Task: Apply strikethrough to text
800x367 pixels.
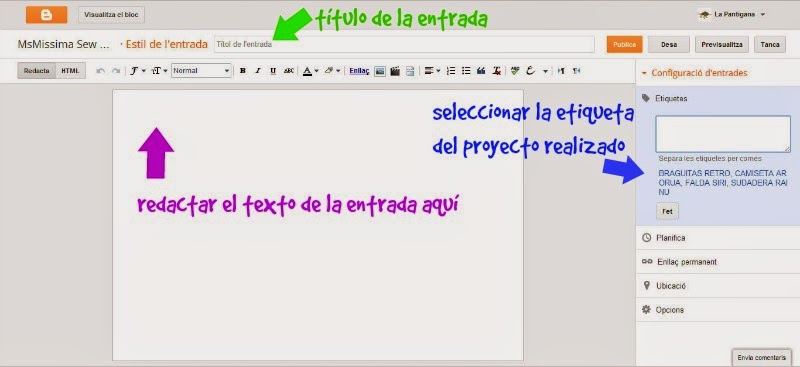Action: 289,71
